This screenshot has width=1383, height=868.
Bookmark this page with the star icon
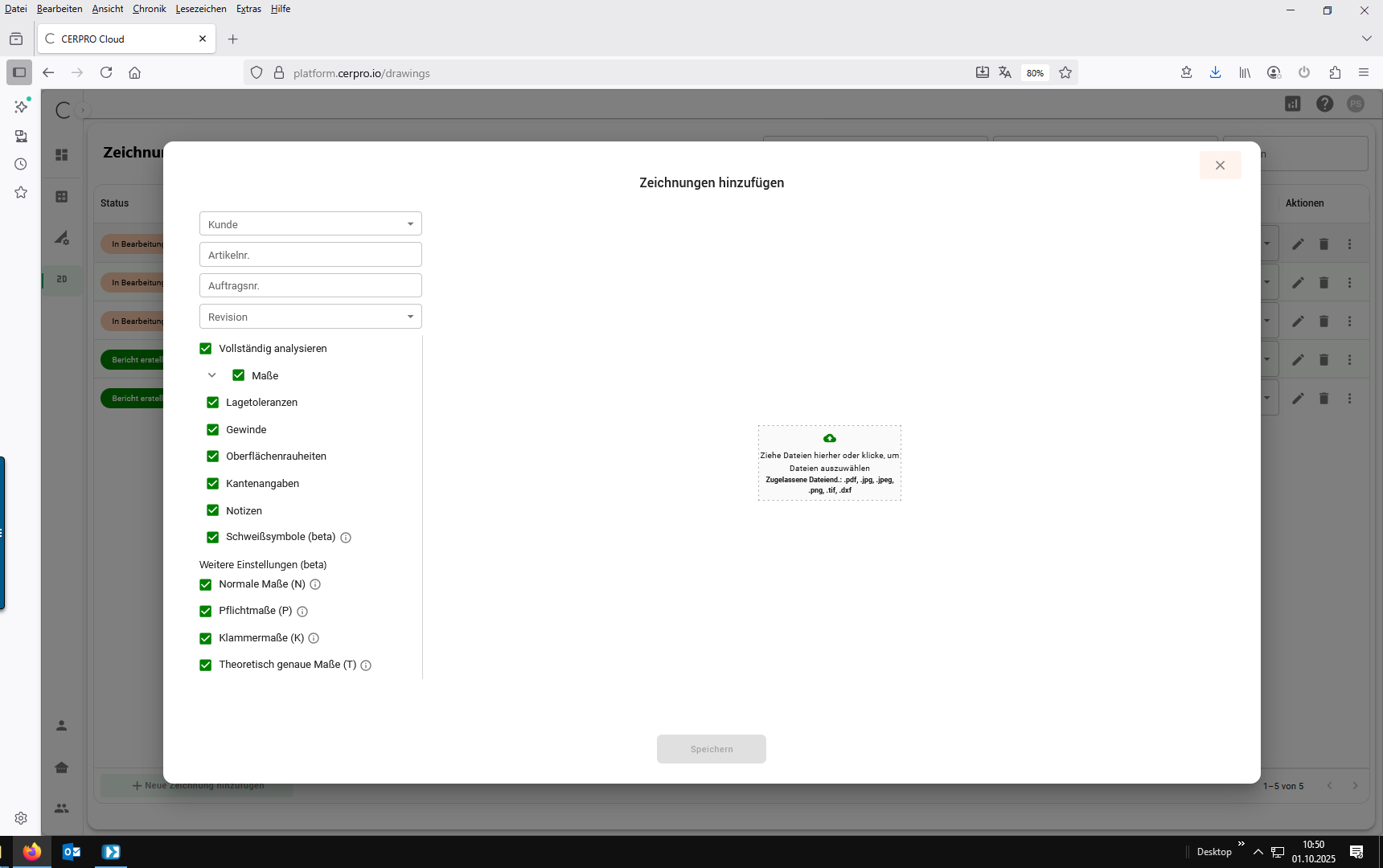(x=1065, y=73)
